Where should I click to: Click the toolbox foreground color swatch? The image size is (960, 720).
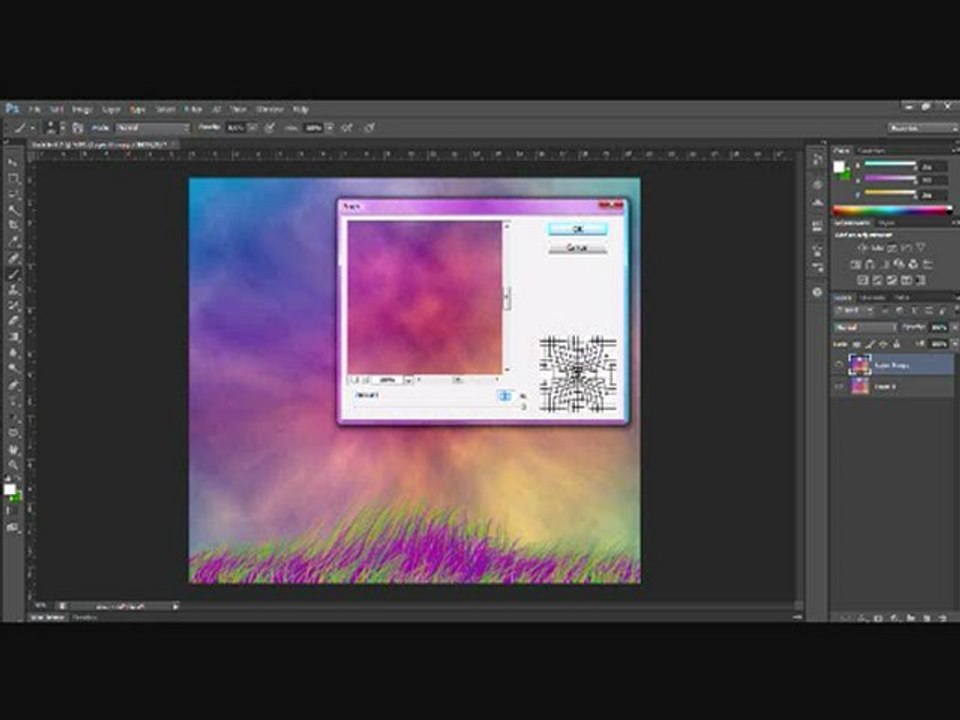(x=9, y=489)
